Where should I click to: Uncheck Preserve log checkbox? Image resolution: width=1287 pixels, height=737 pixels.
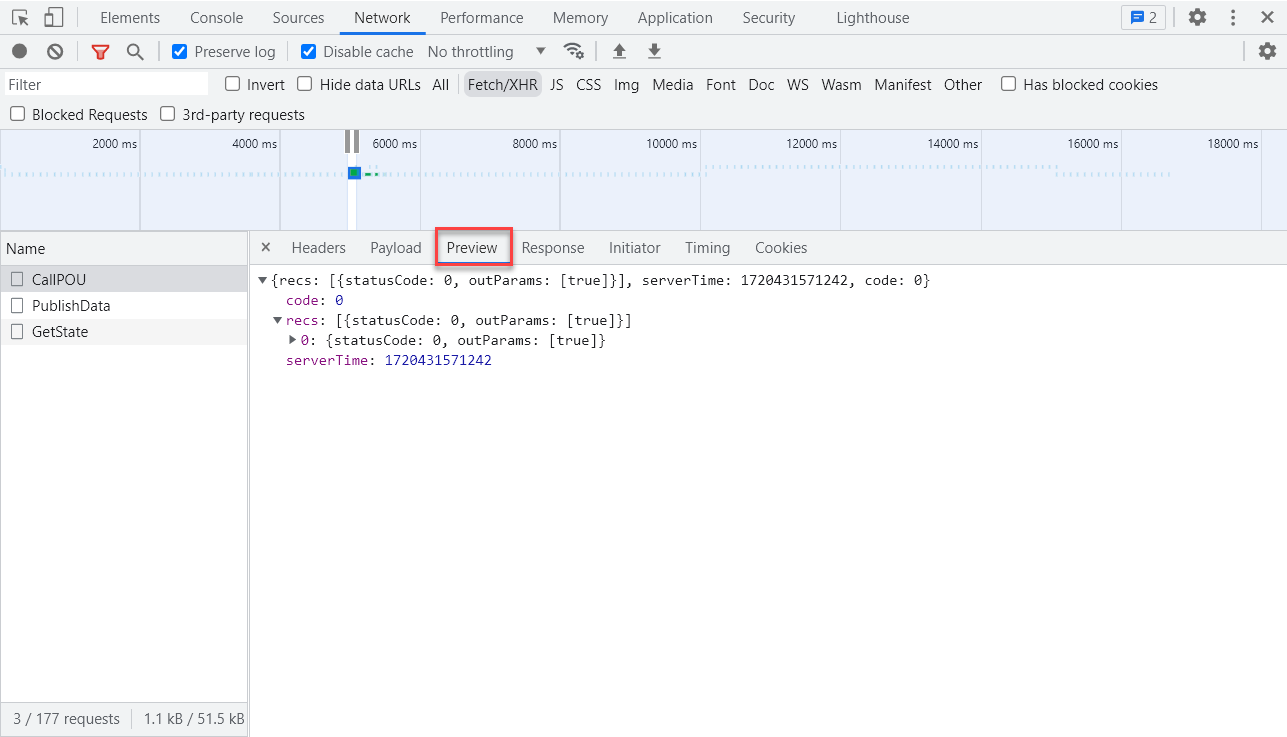pos(180,51)
